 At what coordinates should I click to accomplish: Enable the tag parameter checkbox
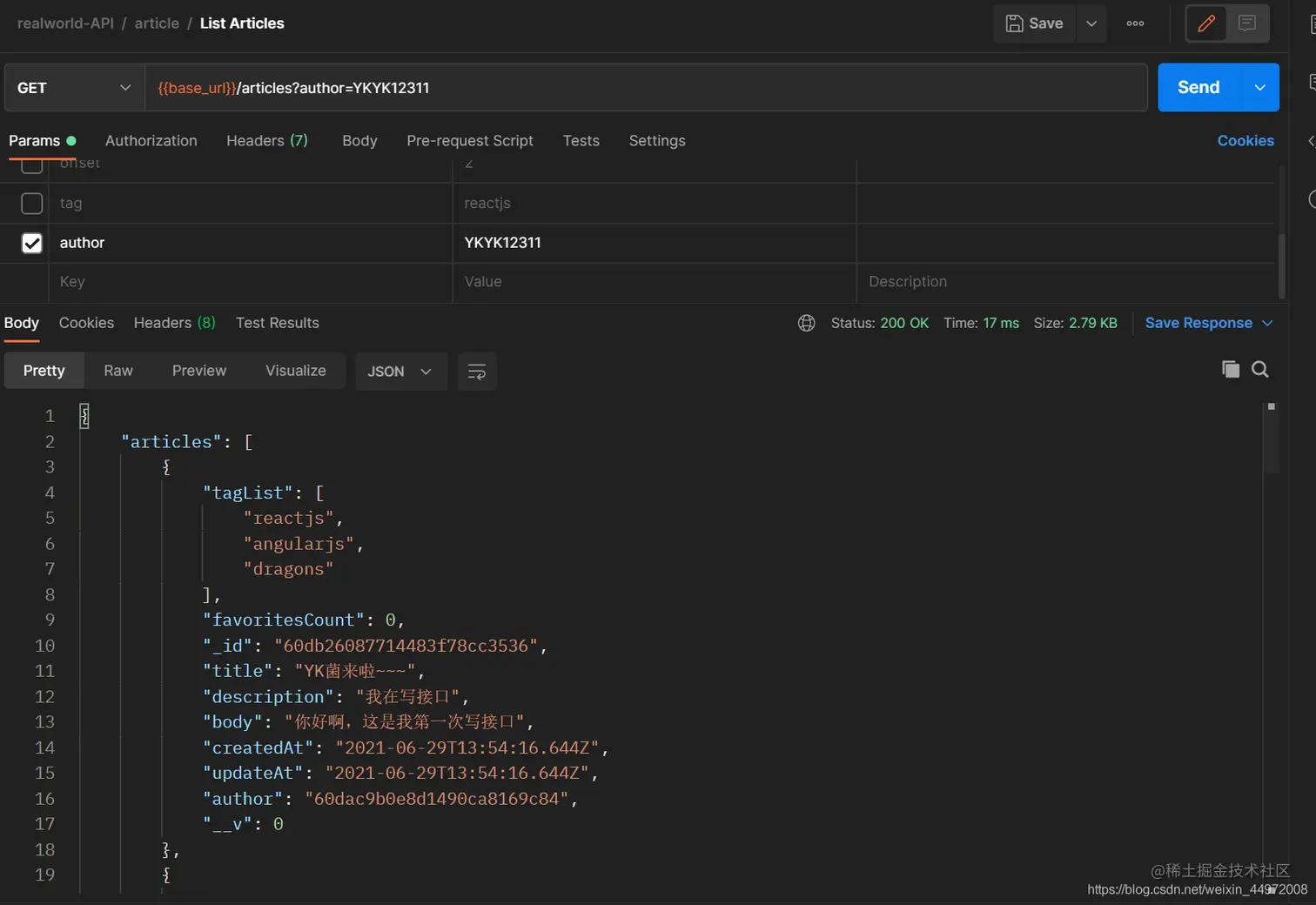pyautogui.click(x=32, y=204)
